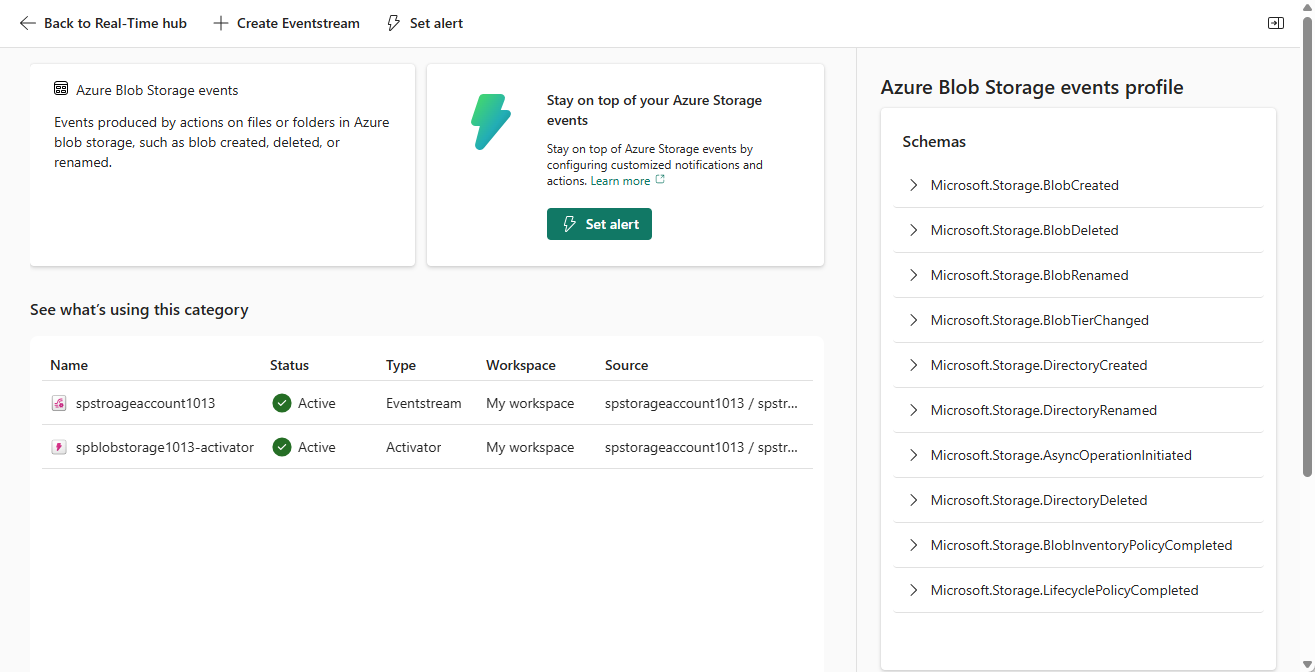The width and height of the screenshot is (1315, 672).
Task: Click the Workspace column header
Action: click(x=520, y=365)
